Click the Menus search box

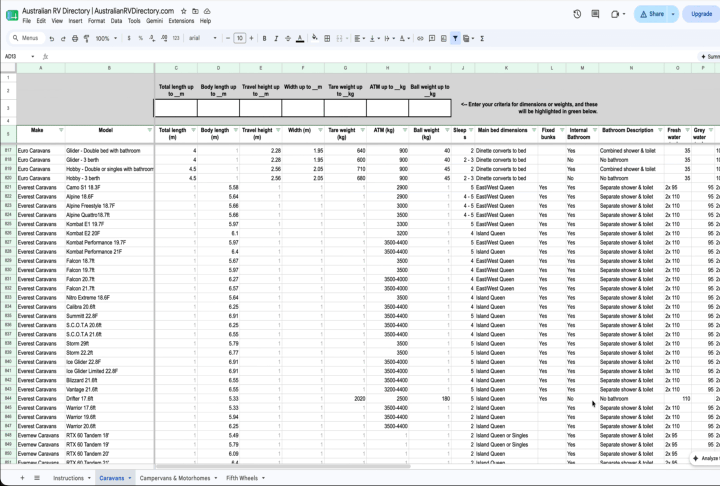coord(26,38)
